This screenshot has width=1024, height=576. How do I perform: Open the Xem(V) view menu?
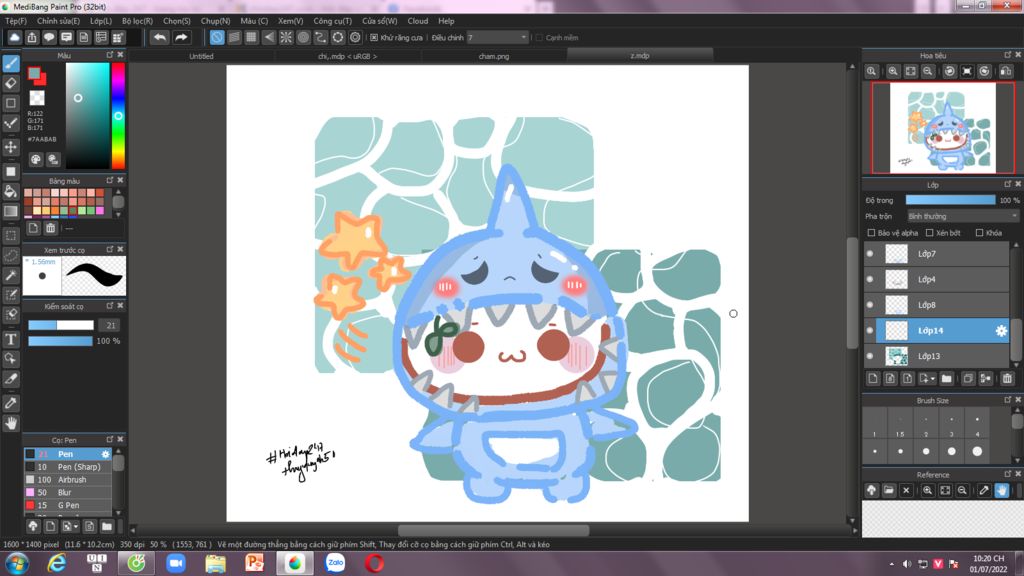[x=290, y=21]
